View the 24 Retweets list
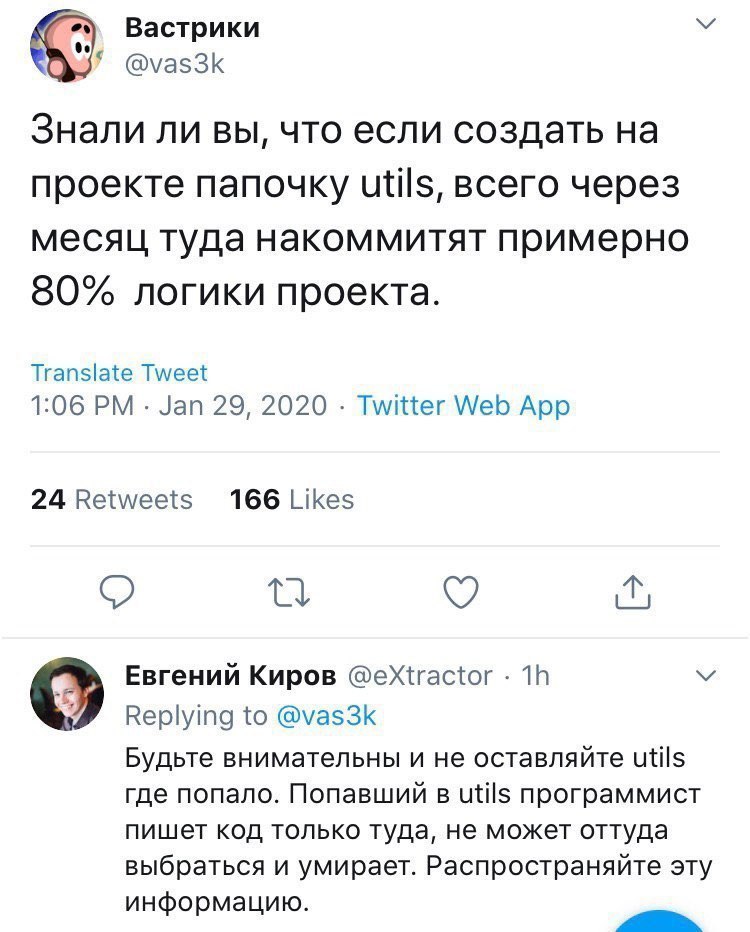The width and height of the screenshot is (750, 932). [112, 499]
